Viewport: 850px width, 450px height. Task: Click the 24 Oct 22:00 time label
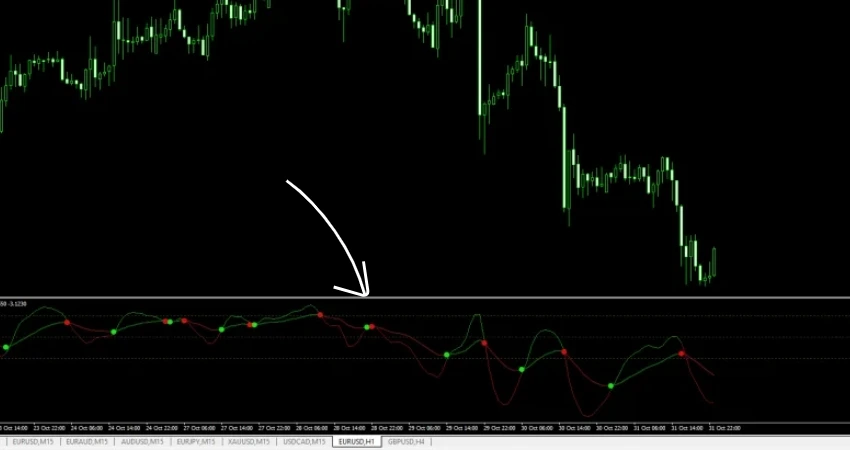click(162, 428)
